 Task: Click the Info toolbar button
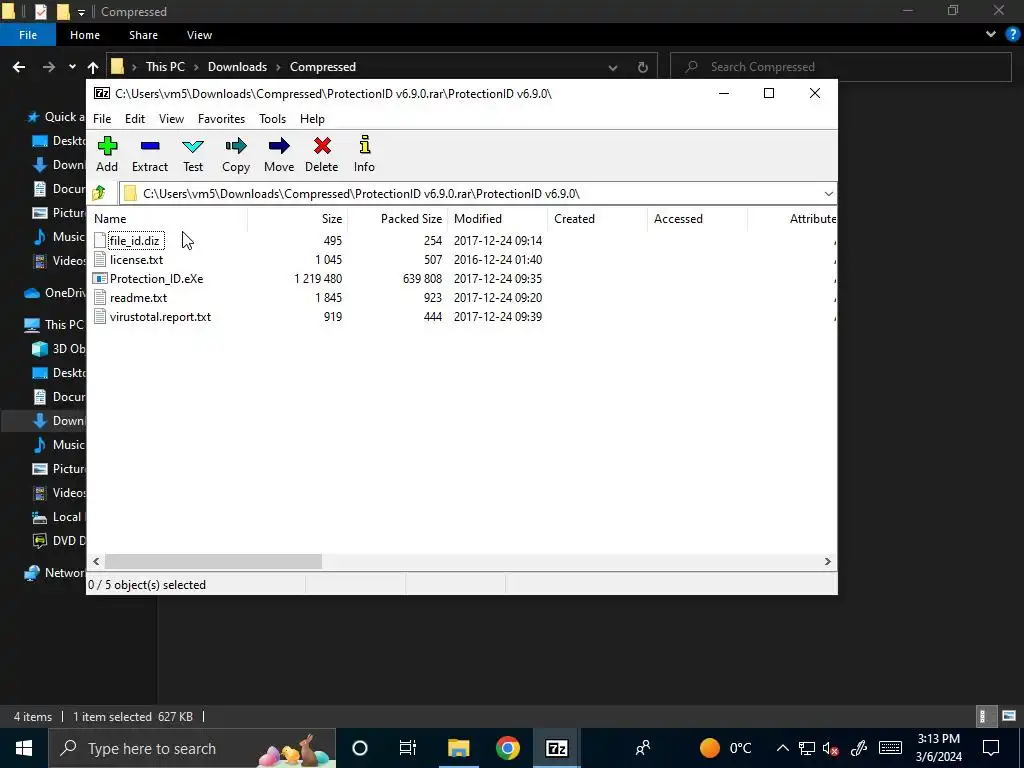(364, 155)
